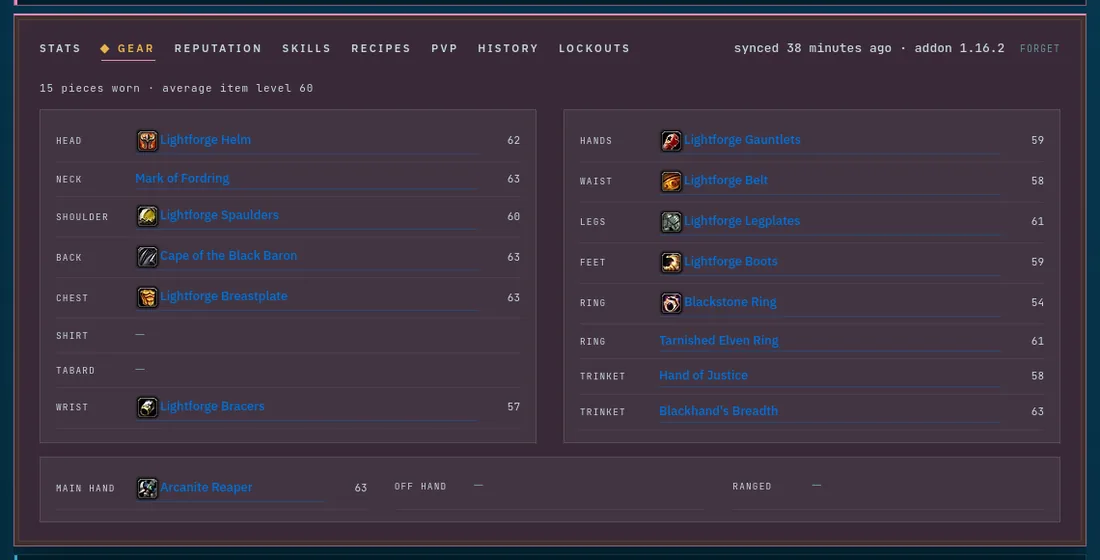Click the Lightforge Belt icon
Screen dimensions: 1100x560
tap(671, 182)
